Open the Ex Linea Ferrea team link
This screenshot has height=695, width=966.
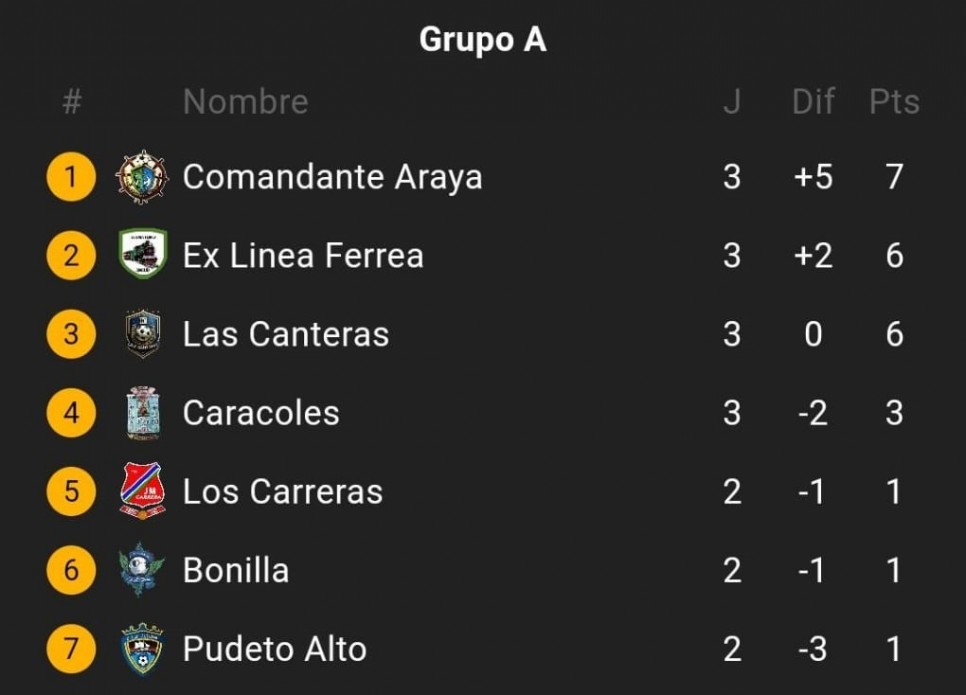point(303,256)
